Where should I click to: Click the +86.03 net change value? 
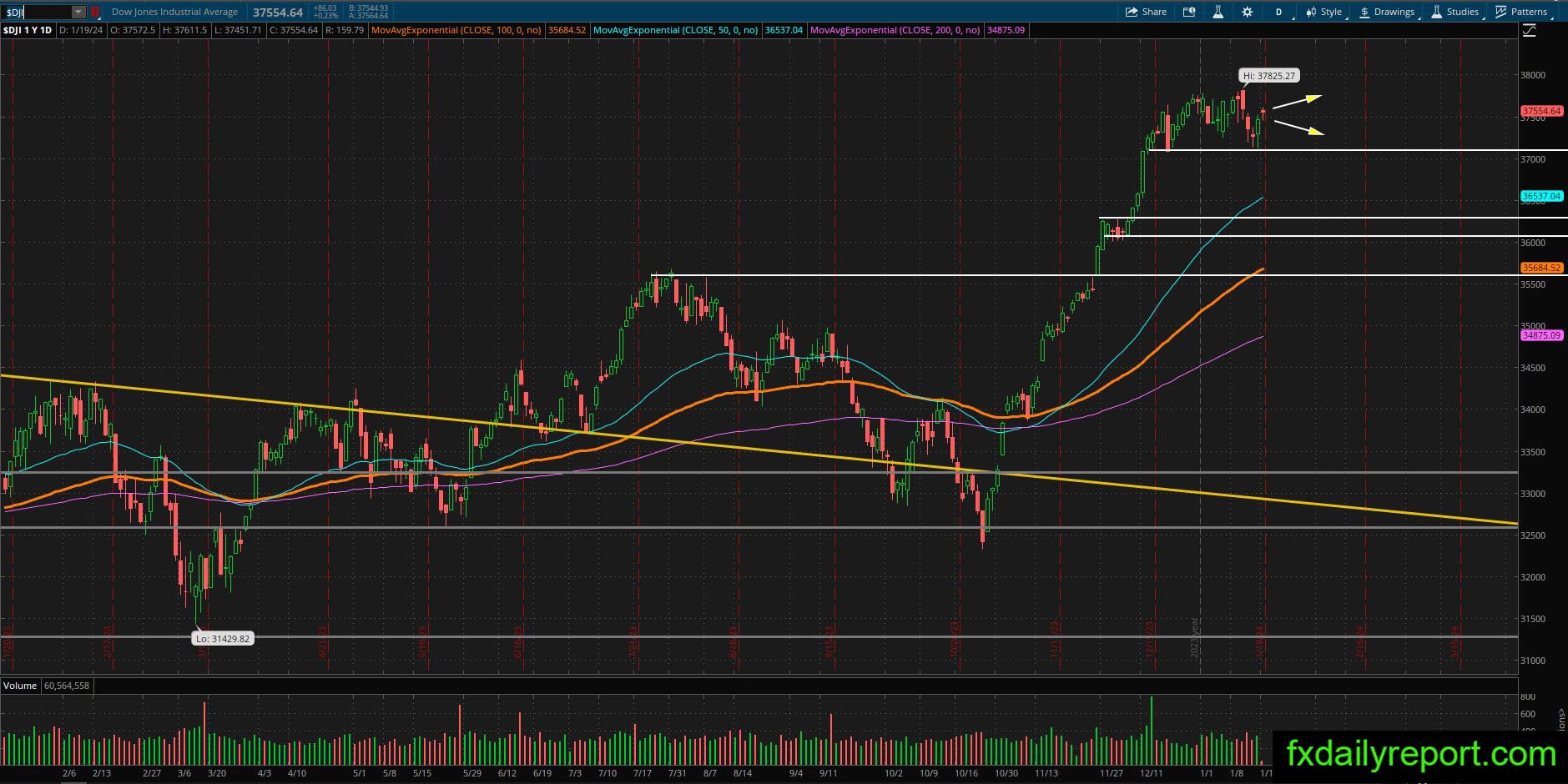click(324, 8)
